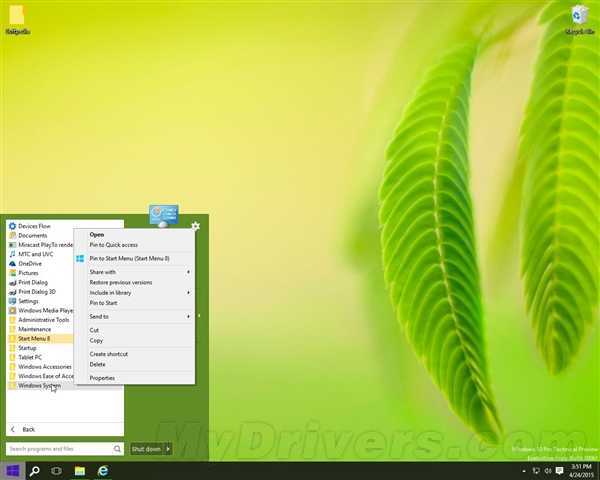The height and width of the screenshot is (480, 600).
Task: Click the Startup folder icon
Action: click(12, 348)
